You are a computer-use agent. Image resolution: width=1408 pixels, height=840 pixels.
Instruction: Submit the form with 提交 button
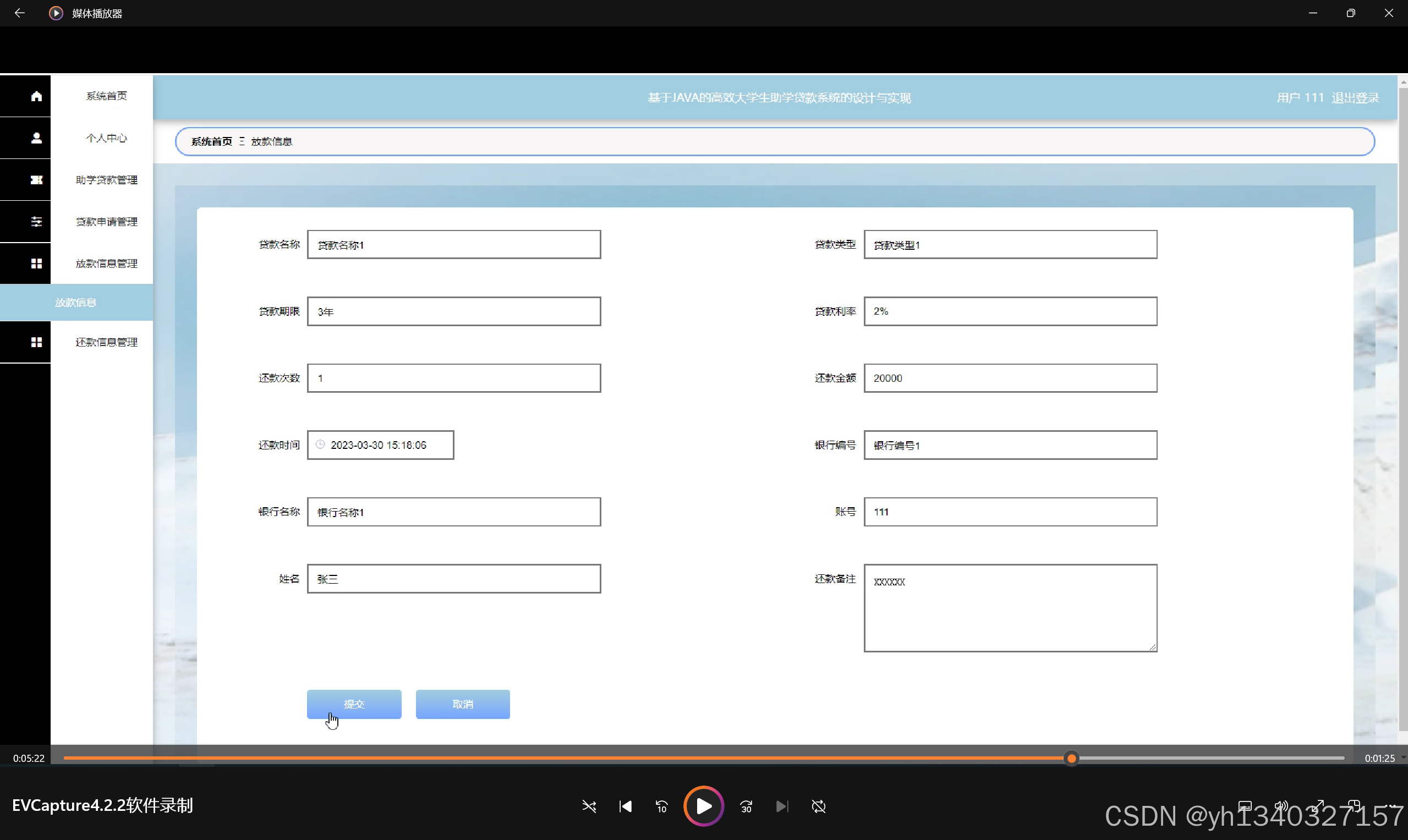pyautogui.click(x=354, y=704)
